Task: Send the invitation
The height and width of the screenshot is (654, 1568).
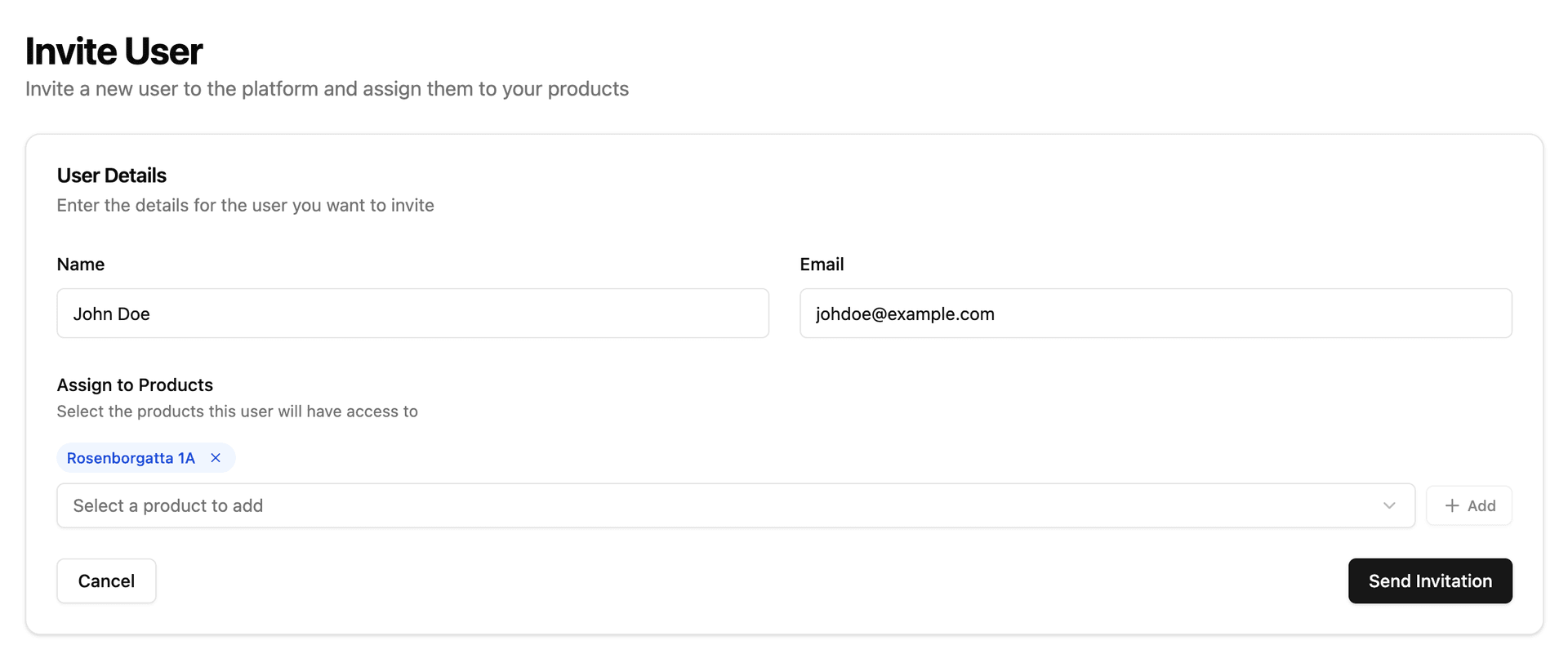Action: tap(1429, 581)
